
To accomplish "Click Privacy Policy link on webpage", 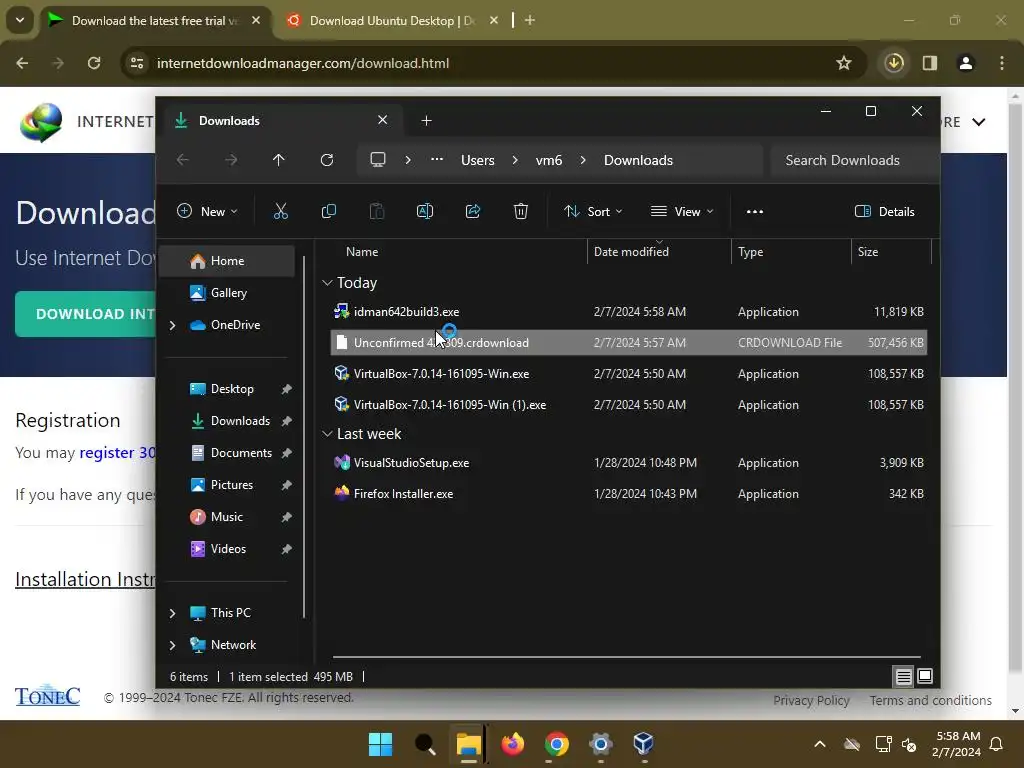I will coord(811,700).
